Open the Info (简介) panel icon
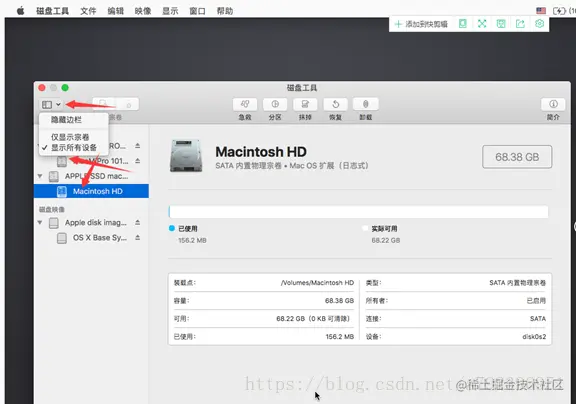 553,104
